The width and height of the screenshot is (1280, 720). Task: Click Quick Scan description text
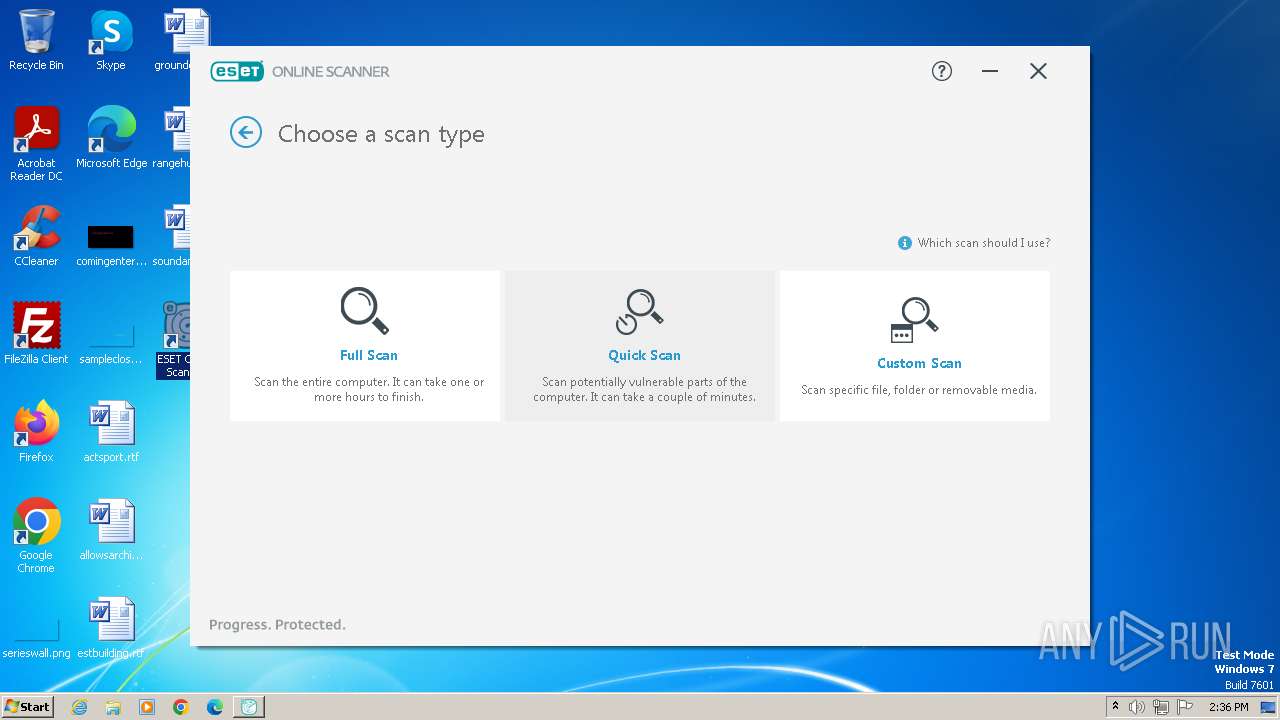(x=644, y=390)
